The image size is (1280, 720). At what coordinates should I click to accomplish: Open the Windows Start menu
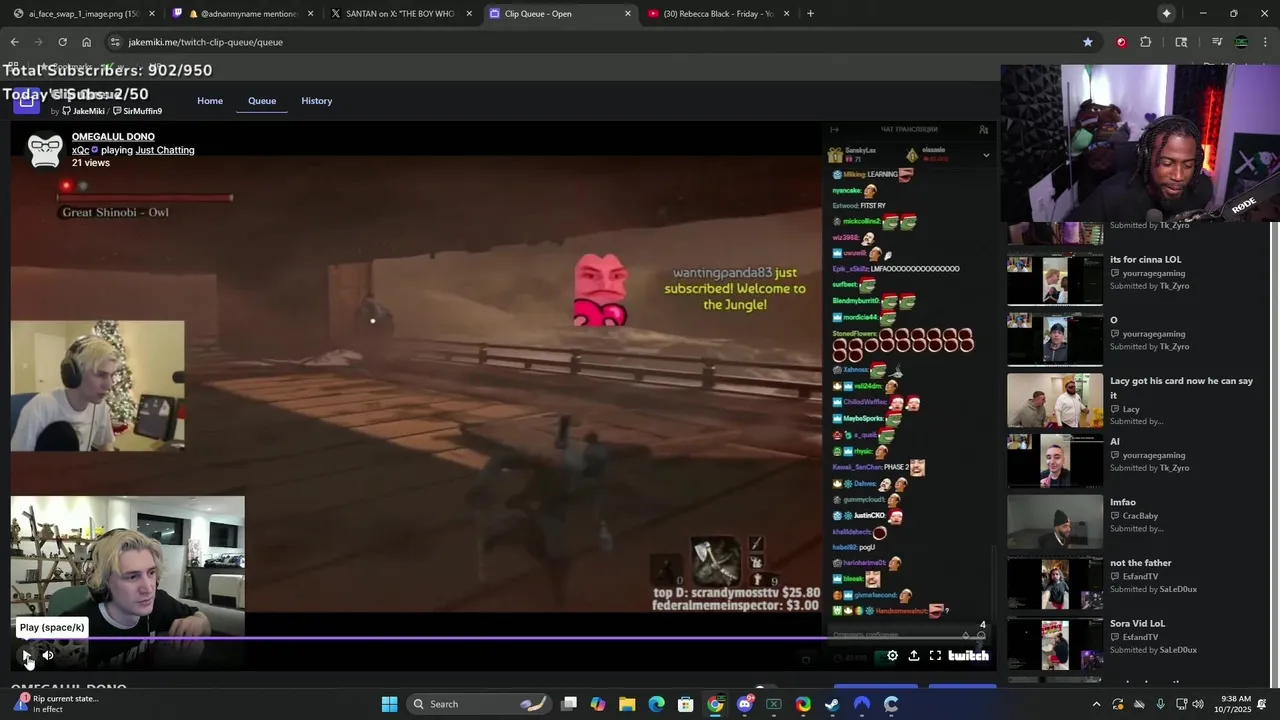[x=389, y=704]
